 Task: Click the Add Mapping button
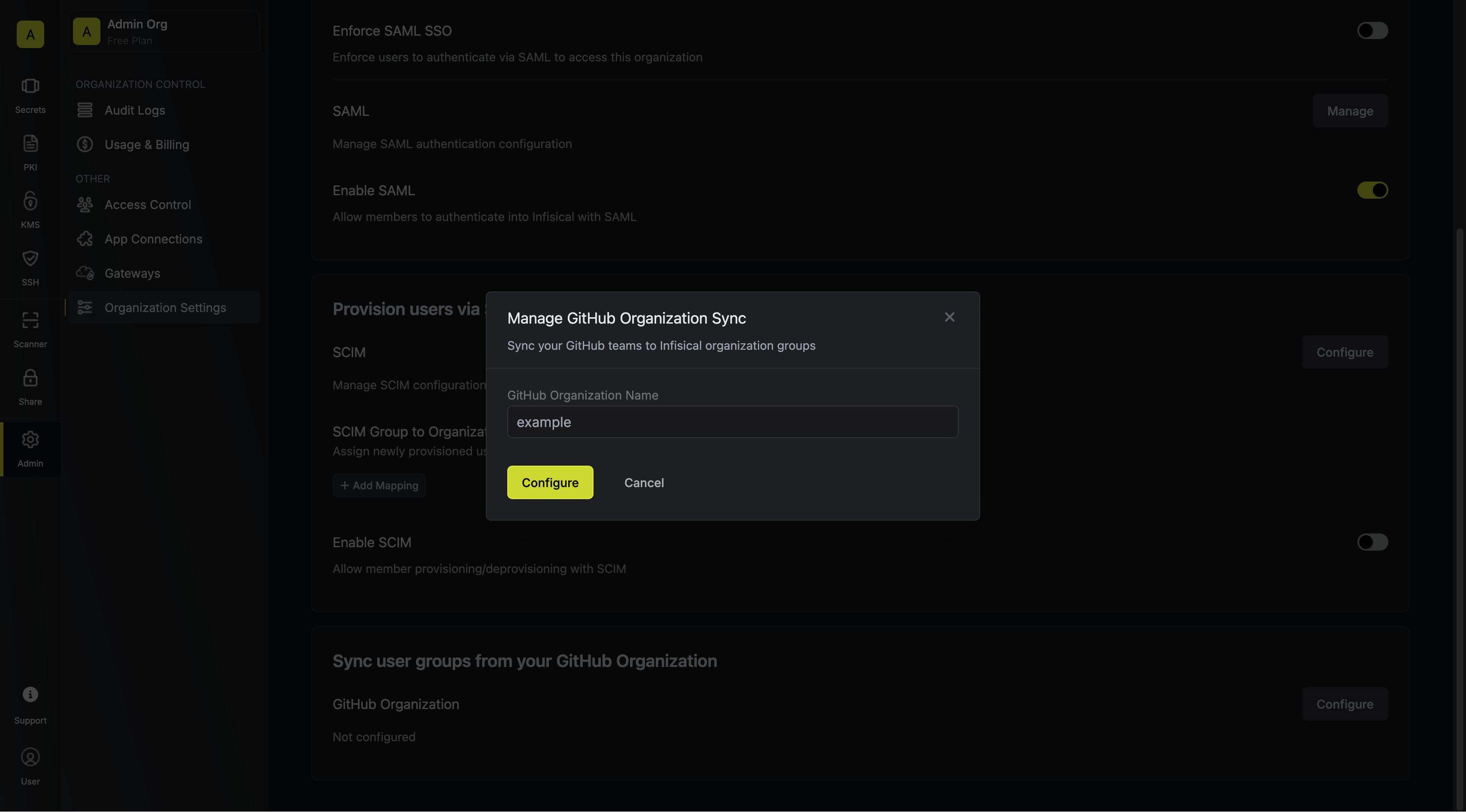tap(379, 485)
